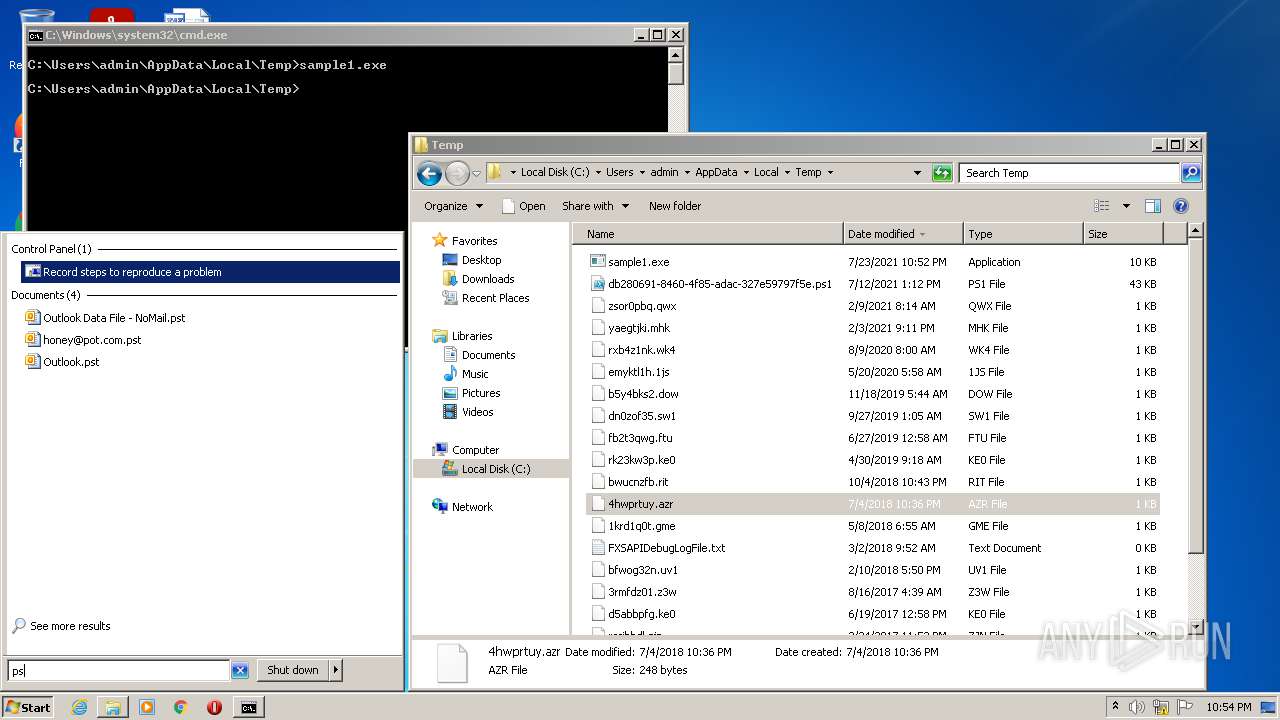Screen dimensions: 1280x720
Task: Click the Start button
Action: [x=28, y=707]
